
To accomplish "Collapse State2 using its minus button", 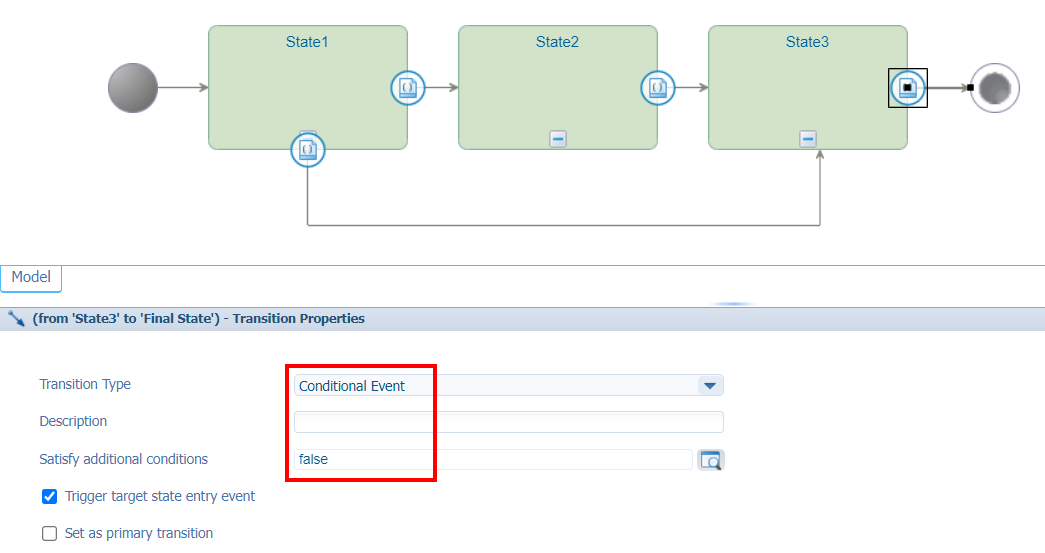I will pos(558,139).
